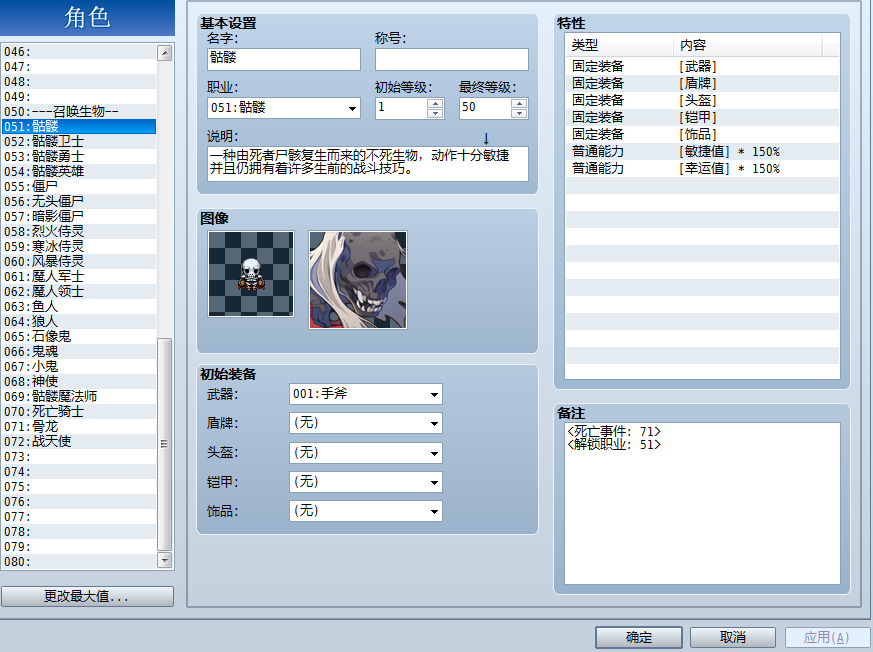Screen dimensions: 873x652
Task: Click the skeleton character sprite image
Action: (x=251, y=274)
